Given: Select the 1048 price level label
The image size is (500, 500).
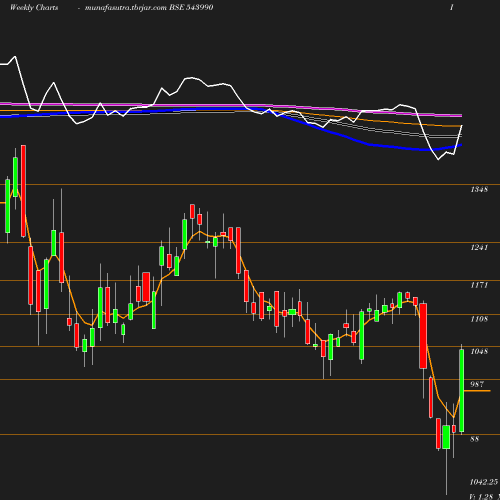Looking at the screenshot, I should 479,351.
